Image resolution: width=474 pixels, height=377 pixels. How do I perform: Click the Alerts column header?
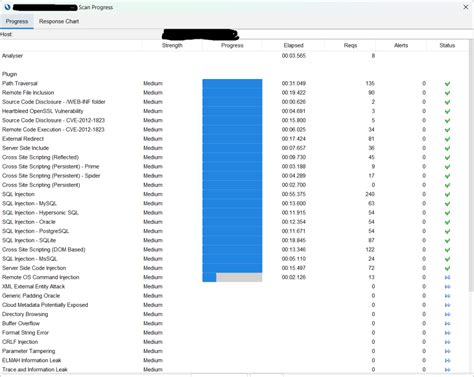(401, 45)
